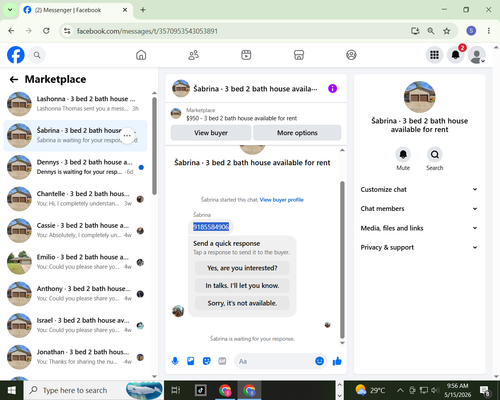Open the View buyer profile link
Screen dimensions: 500x400
coord(282,200)
